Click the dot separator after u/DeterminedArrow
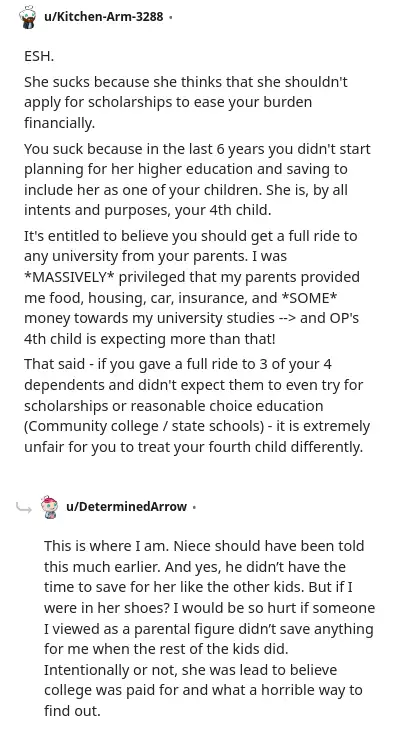400x746 pixels. [x=194, y=507]
